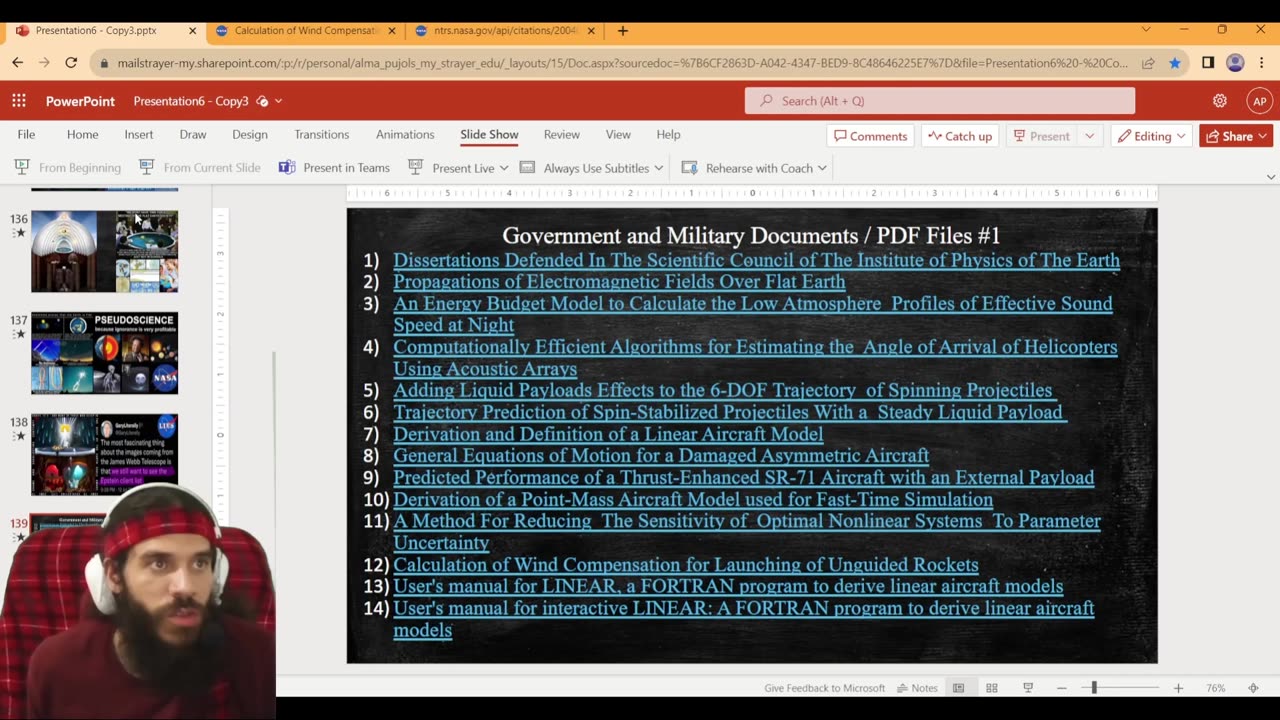Switch to the Transitions tab
Image resolution: width=1280 pixels, height=720 pixels.
tap(321, 134)
